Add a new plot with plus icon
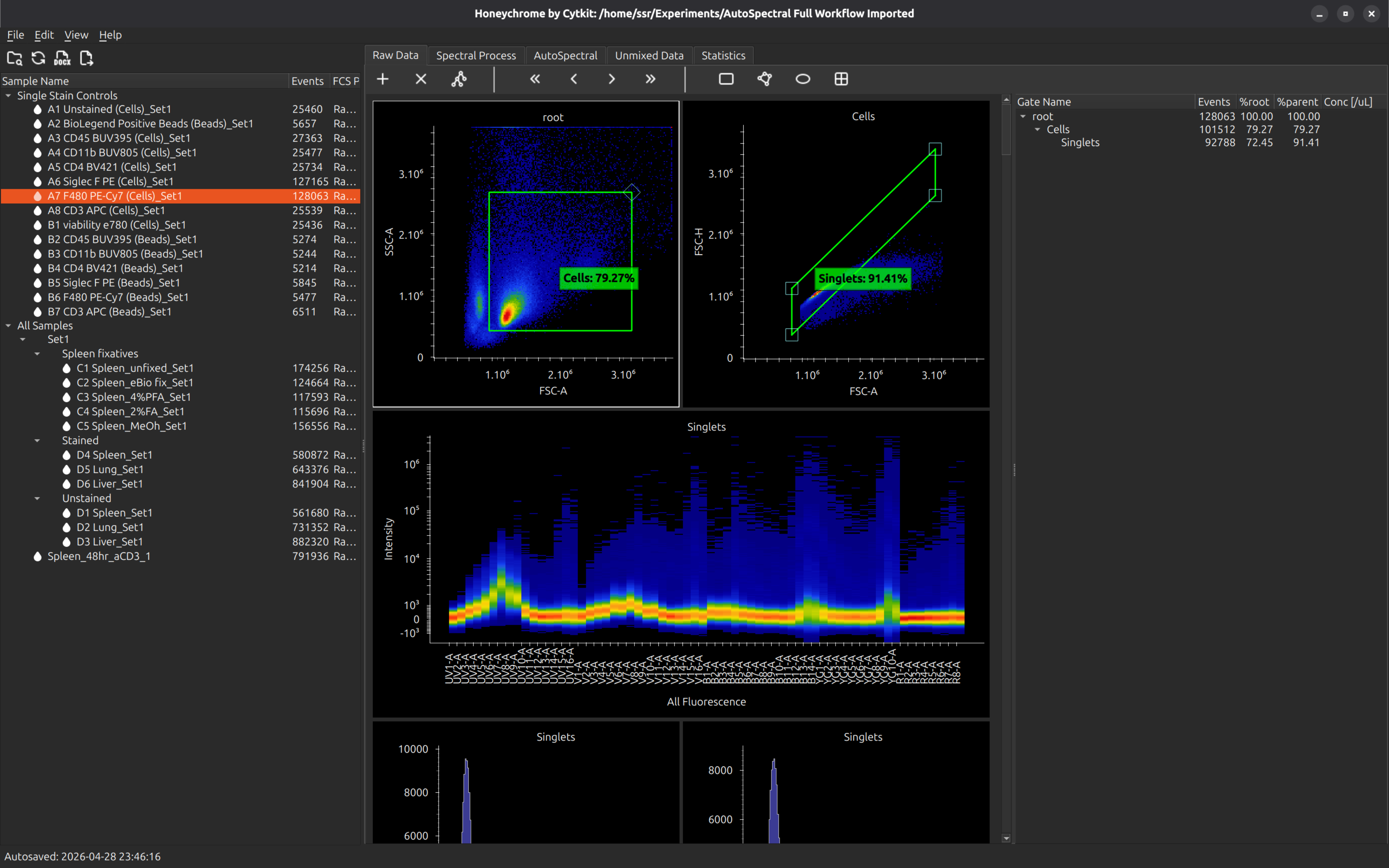The width and height of the screenshot is (1389, 868). pyautogui.click(x=383, y=79)
